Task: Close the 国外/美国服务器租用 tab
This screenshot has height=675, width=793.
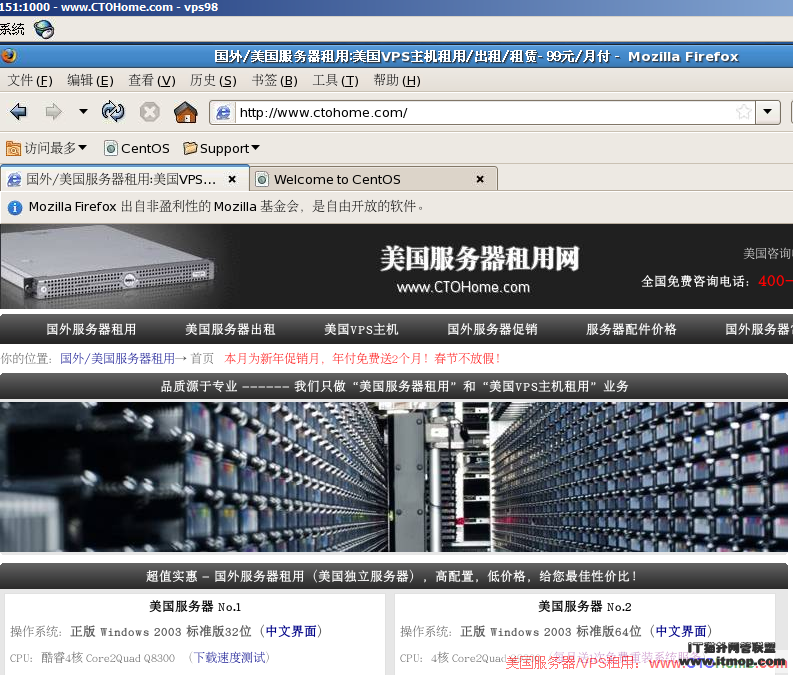Action: click(x=232, y=179)
